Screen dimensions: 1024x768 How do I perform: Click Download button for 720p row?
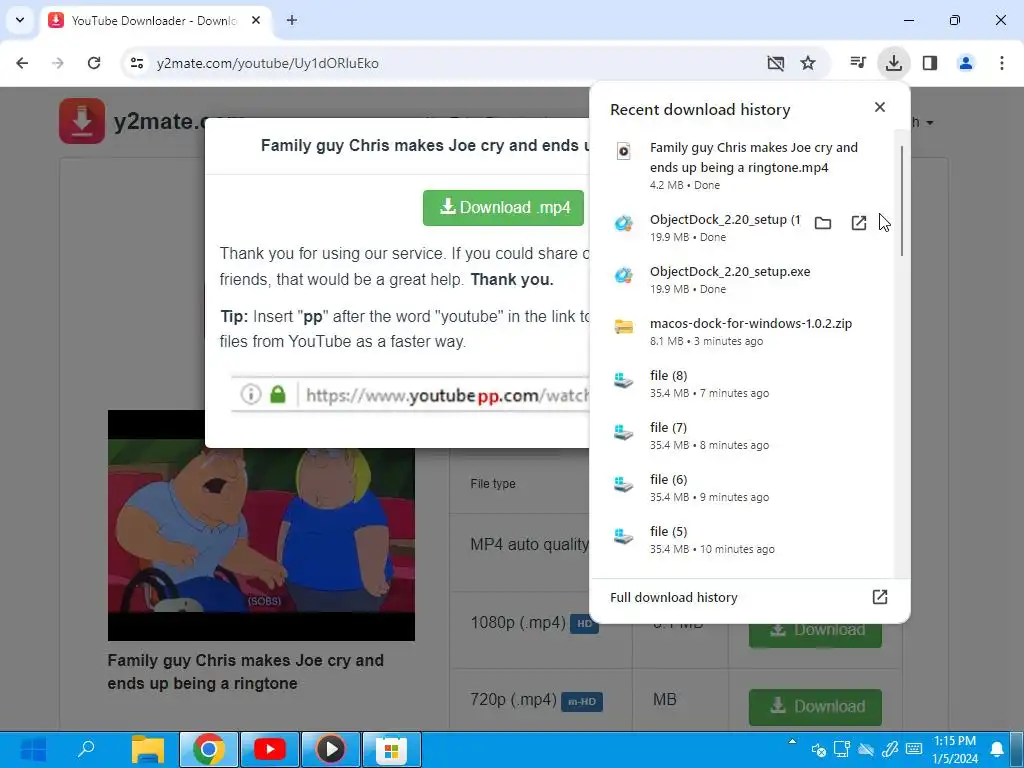[815, 707]
